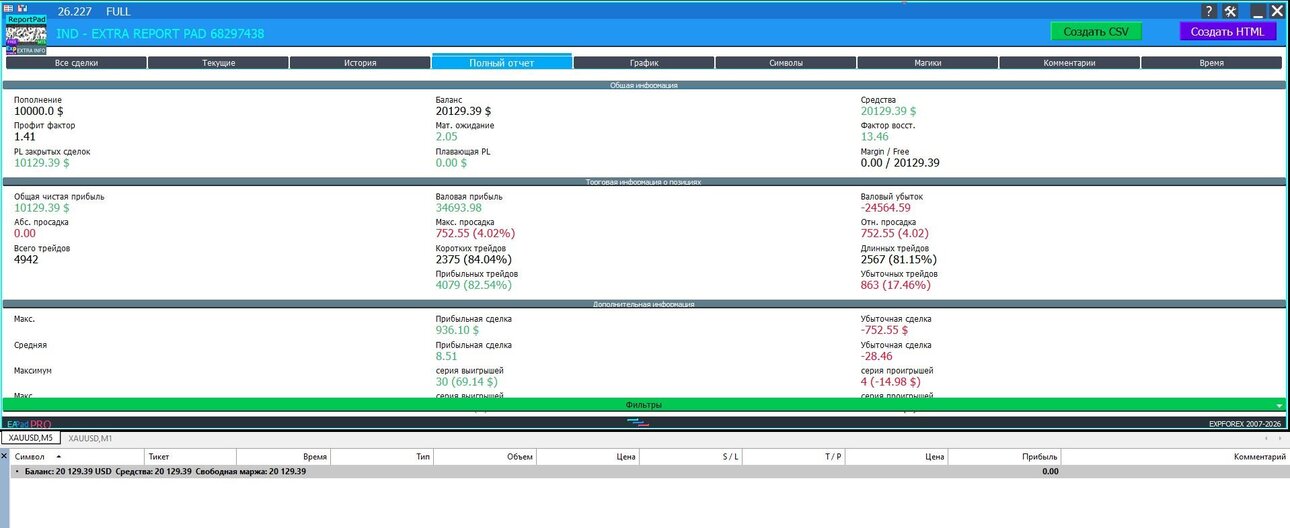Click the Общая информация section header
The width and height of the screenshot is (1290, 528).
point(644,86)
